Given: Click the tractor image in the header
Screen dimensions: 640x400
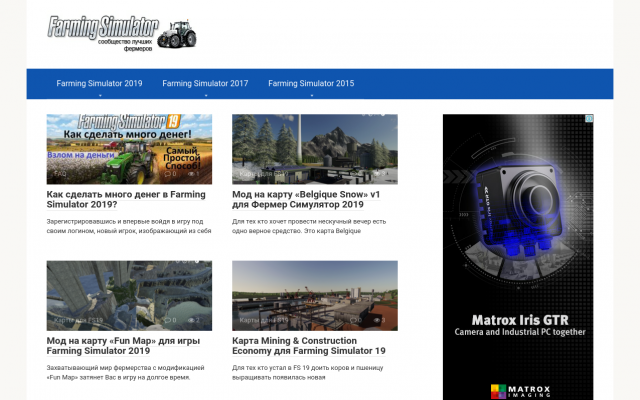Looking at the screenshot, I should [x=177, y=34].
